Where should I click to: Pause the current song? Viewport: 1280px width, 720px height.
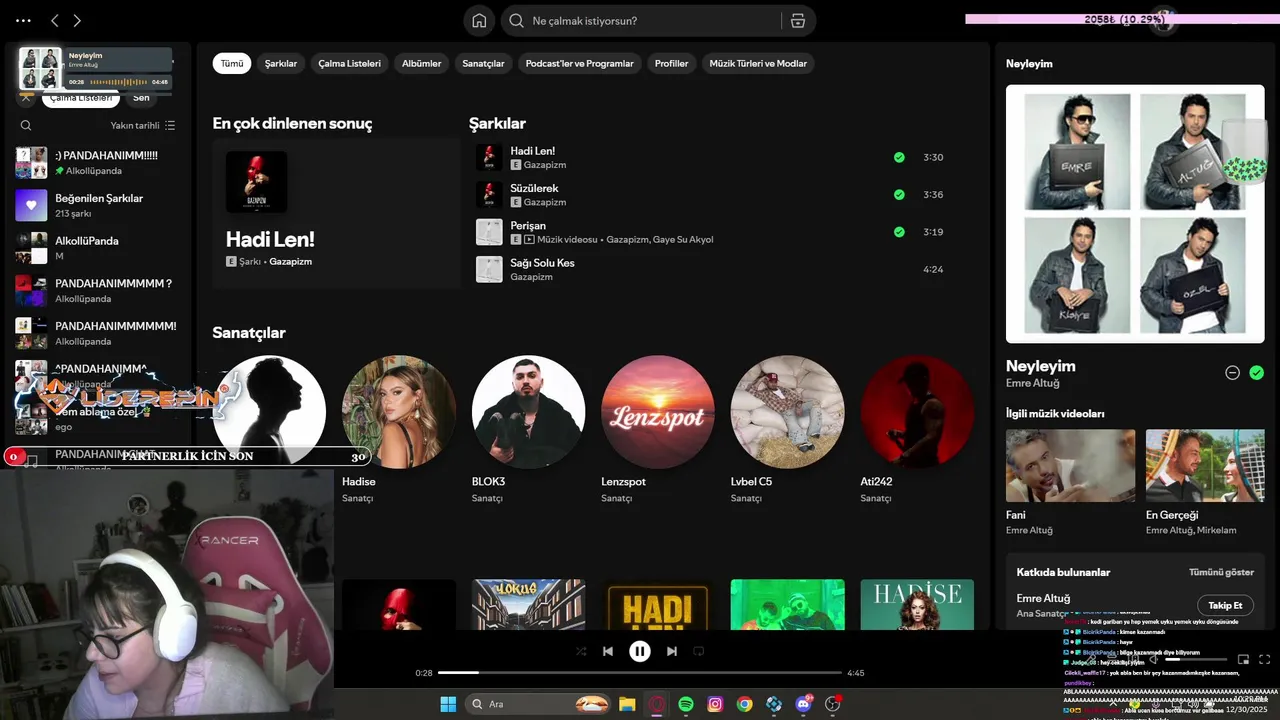click(640, 651)
